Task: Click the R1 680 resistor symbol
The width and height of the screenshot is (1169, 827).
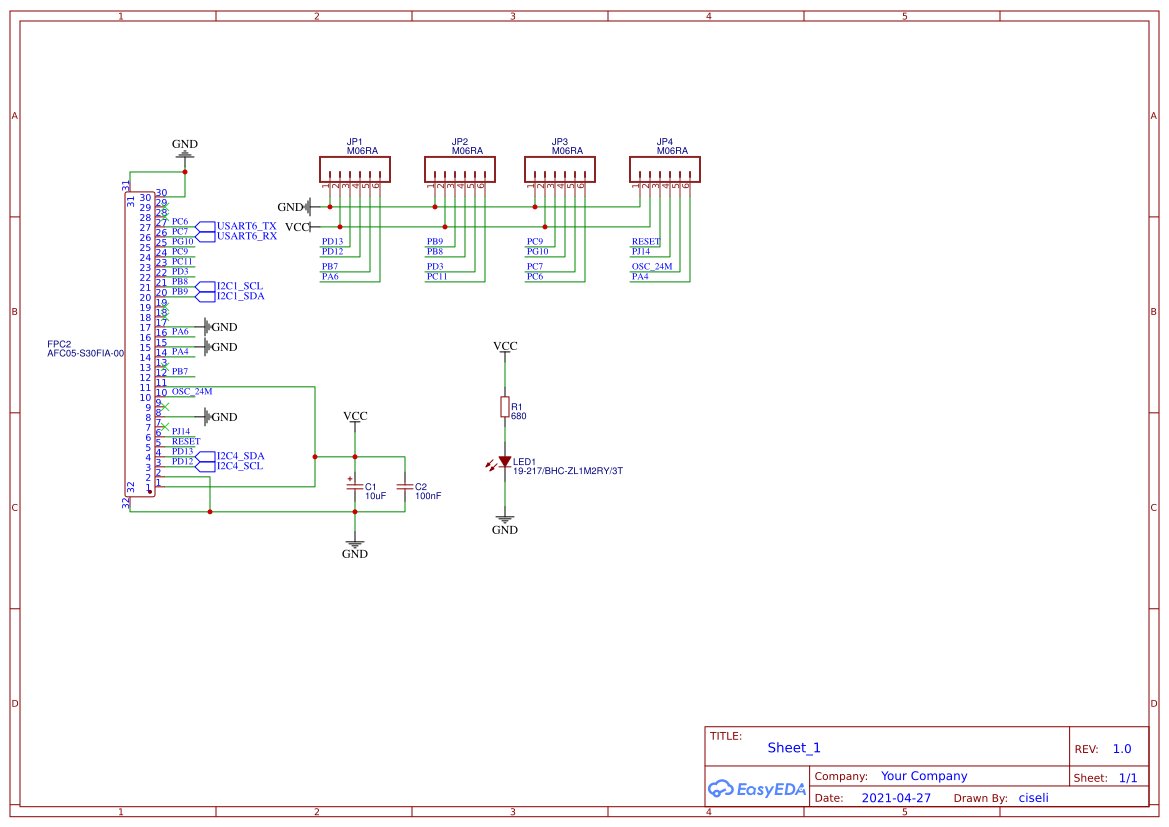Action: 505,406
